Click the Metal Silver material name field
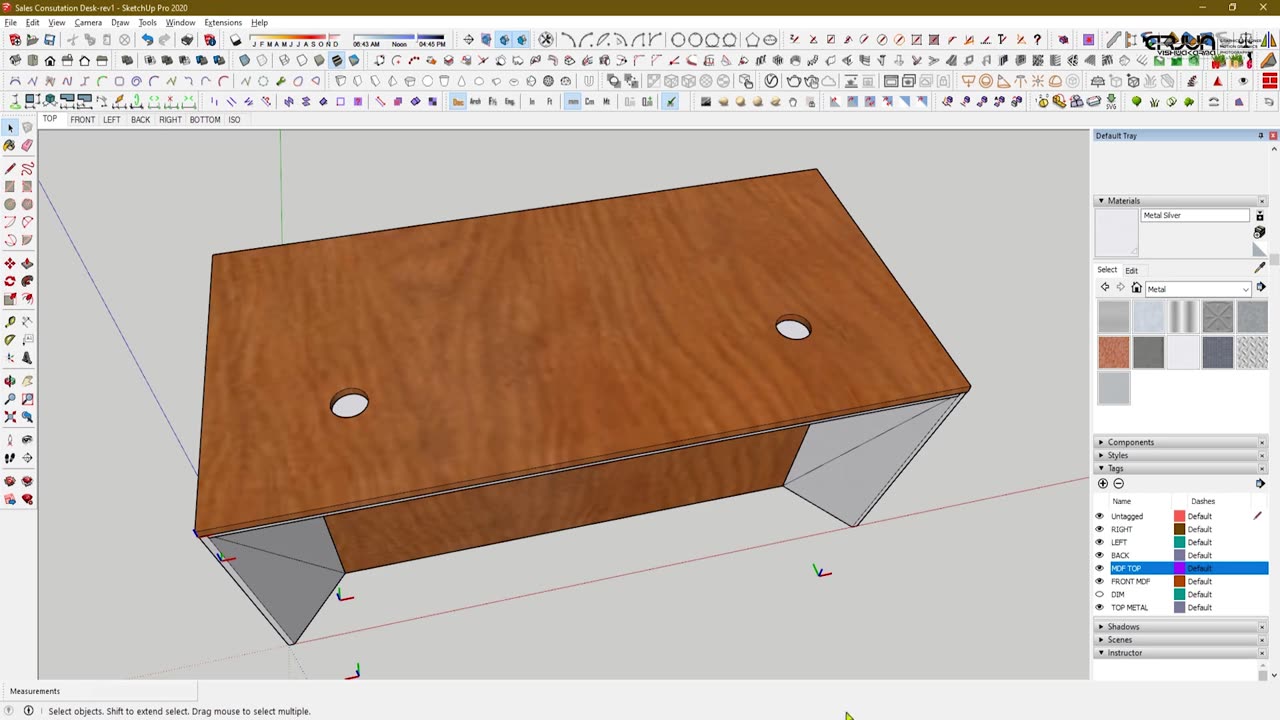Screen dimensions: 1280x720 [x=1195, y=215]
